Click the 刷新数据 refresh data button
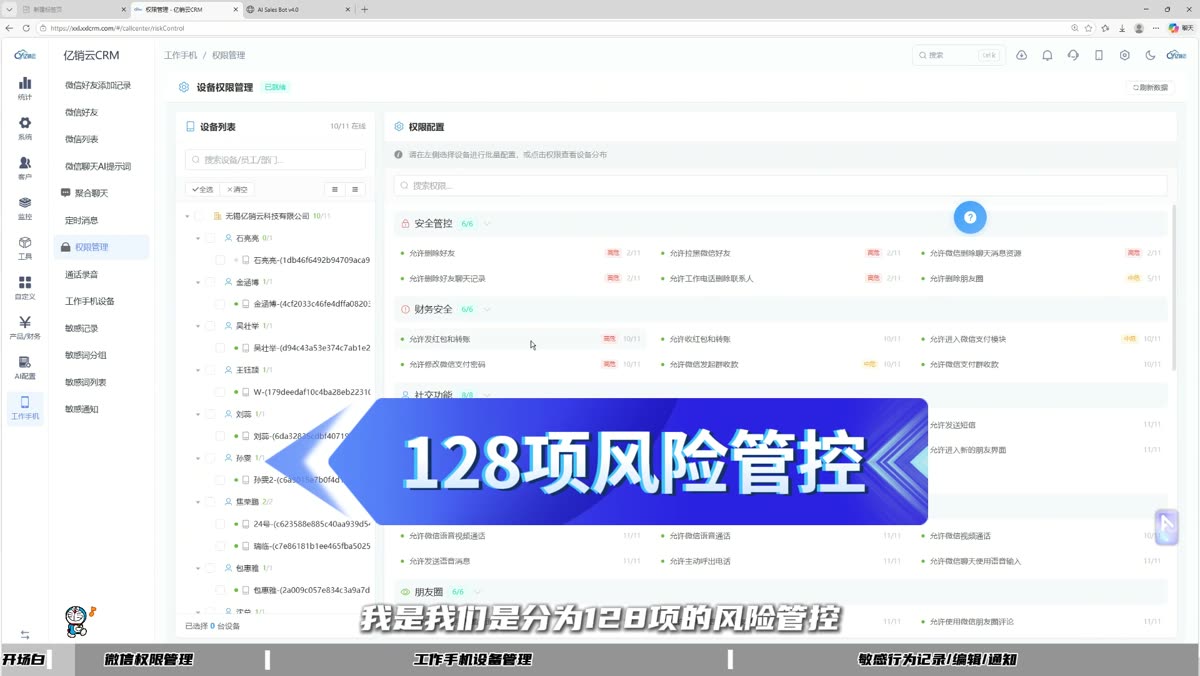The height and width of the screenshot is (676, 1200). tap(1150, 87)
